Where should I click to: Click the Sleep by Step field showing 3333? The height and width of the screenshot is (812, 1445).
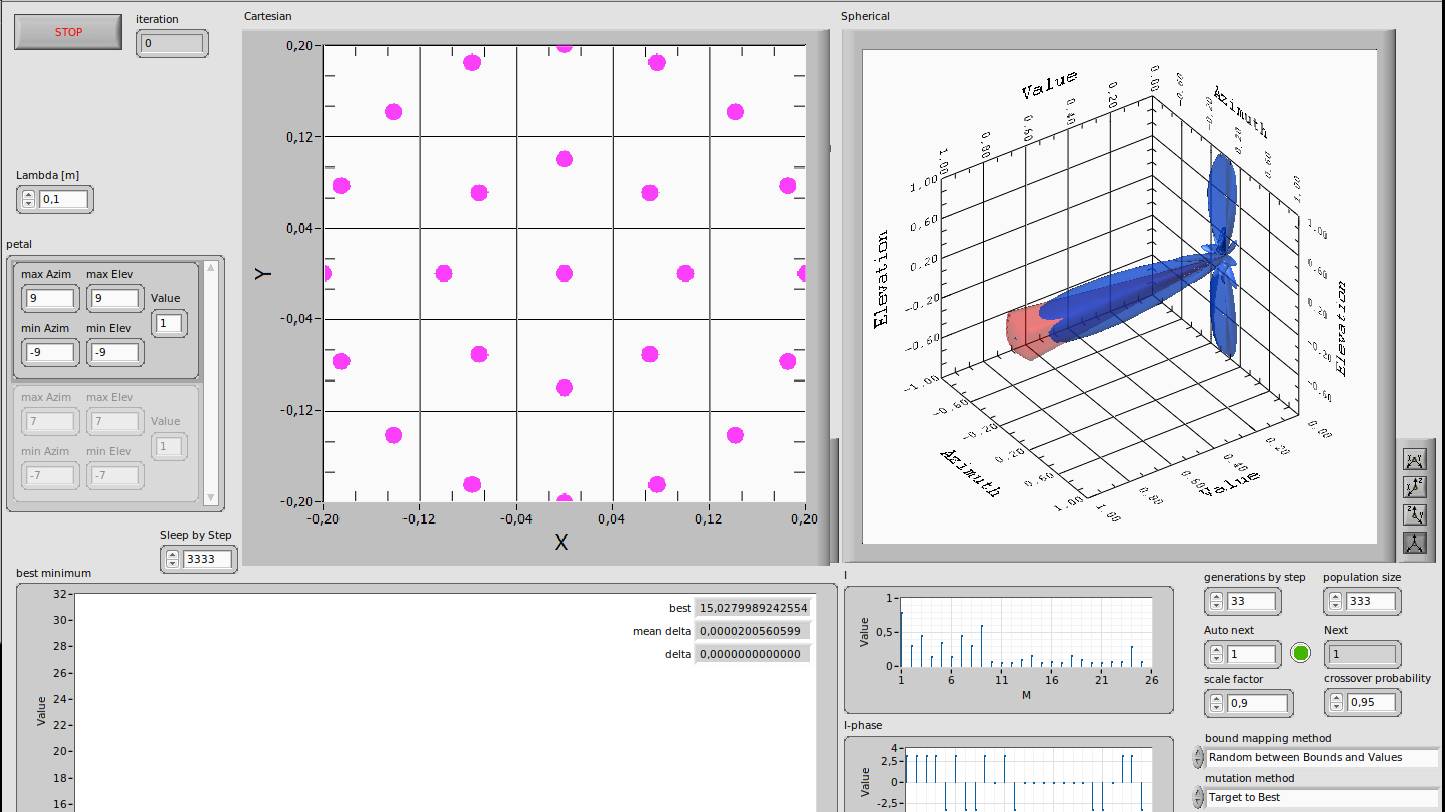coord(208,559)
